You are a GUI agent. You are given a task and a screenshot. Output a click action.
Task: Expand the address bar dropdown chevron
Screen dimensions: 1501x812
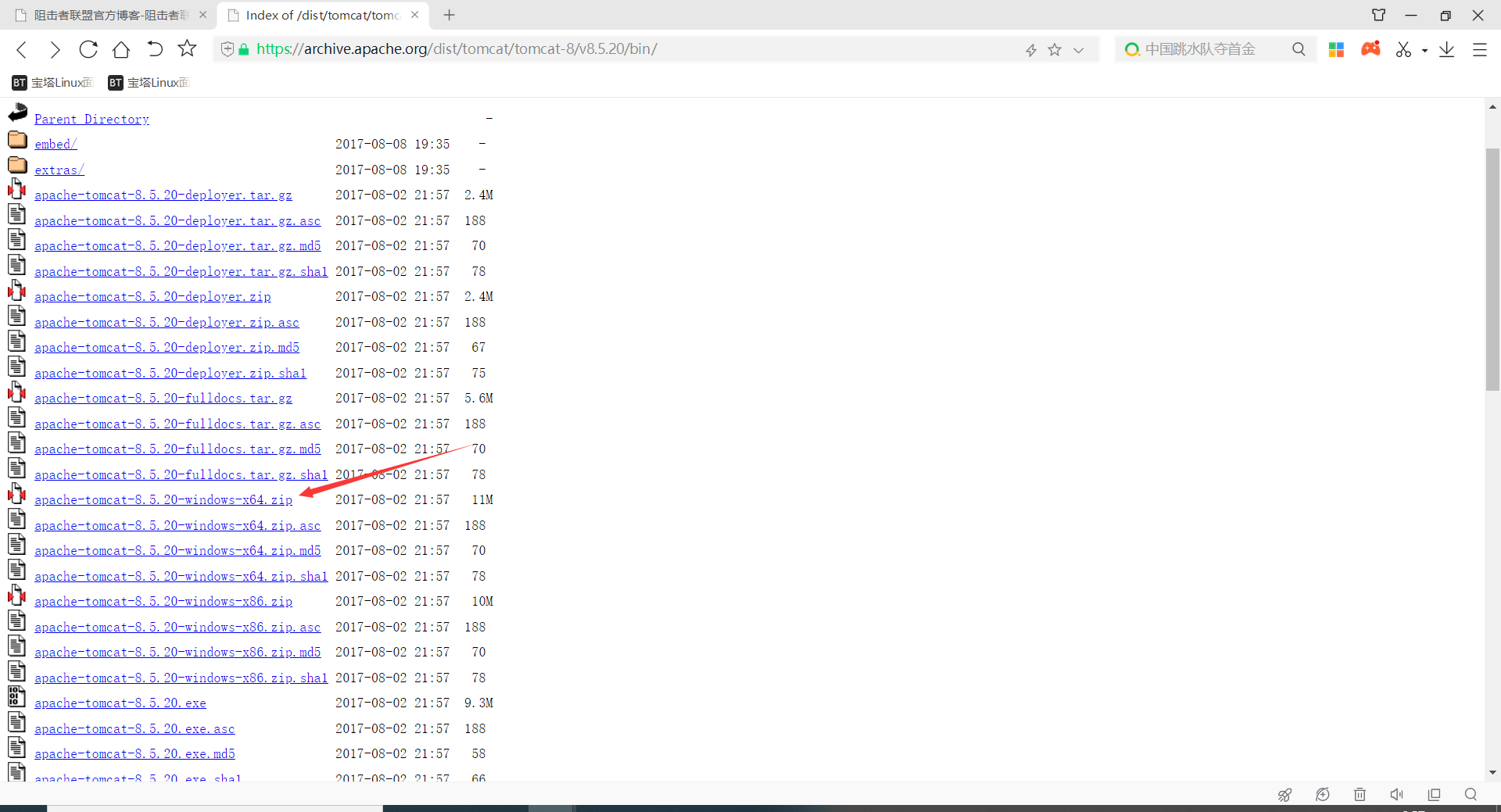pyautogui.click(x=1079, y=50)
